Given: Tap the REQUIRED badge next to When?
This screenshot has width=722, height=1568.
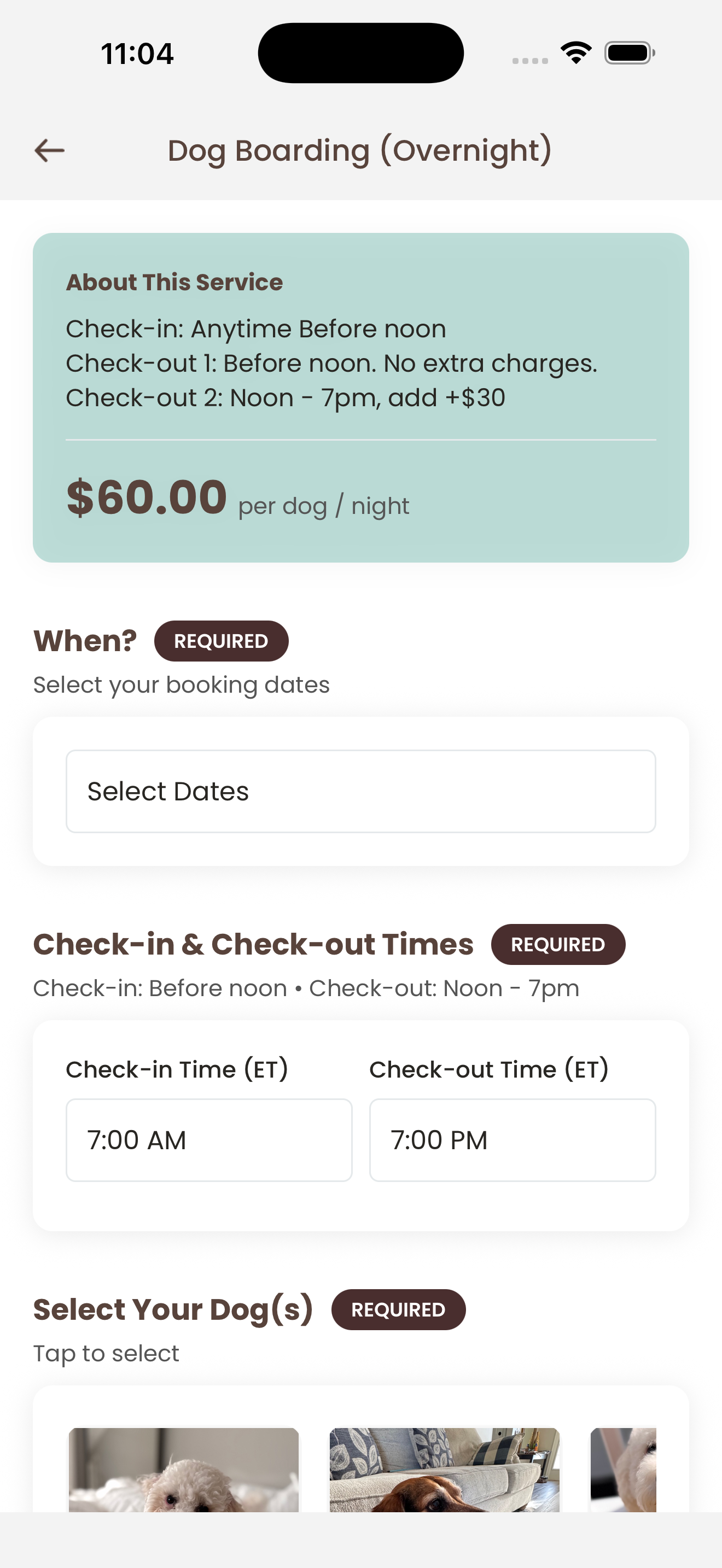Looking at the screenshot, I should [221, 641].
